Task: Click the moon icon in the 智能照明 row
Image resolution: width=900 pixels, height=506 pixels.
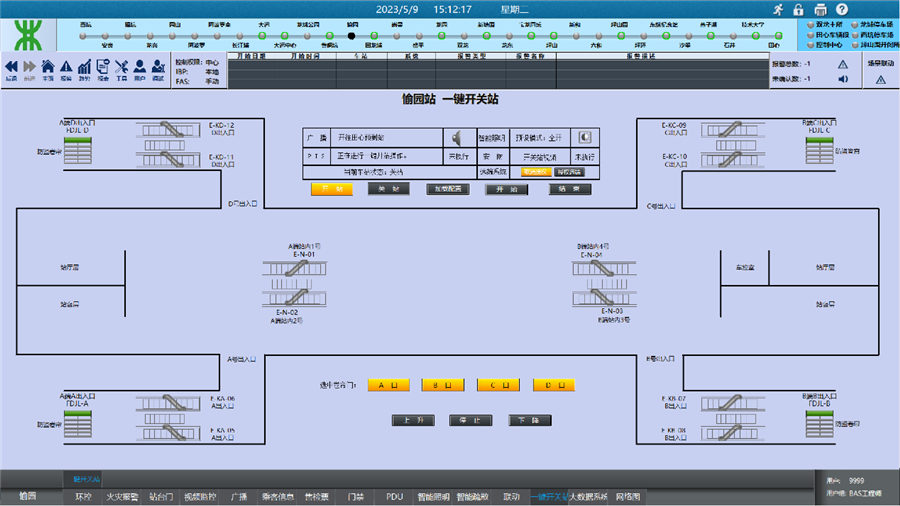Action: [585, 137]
